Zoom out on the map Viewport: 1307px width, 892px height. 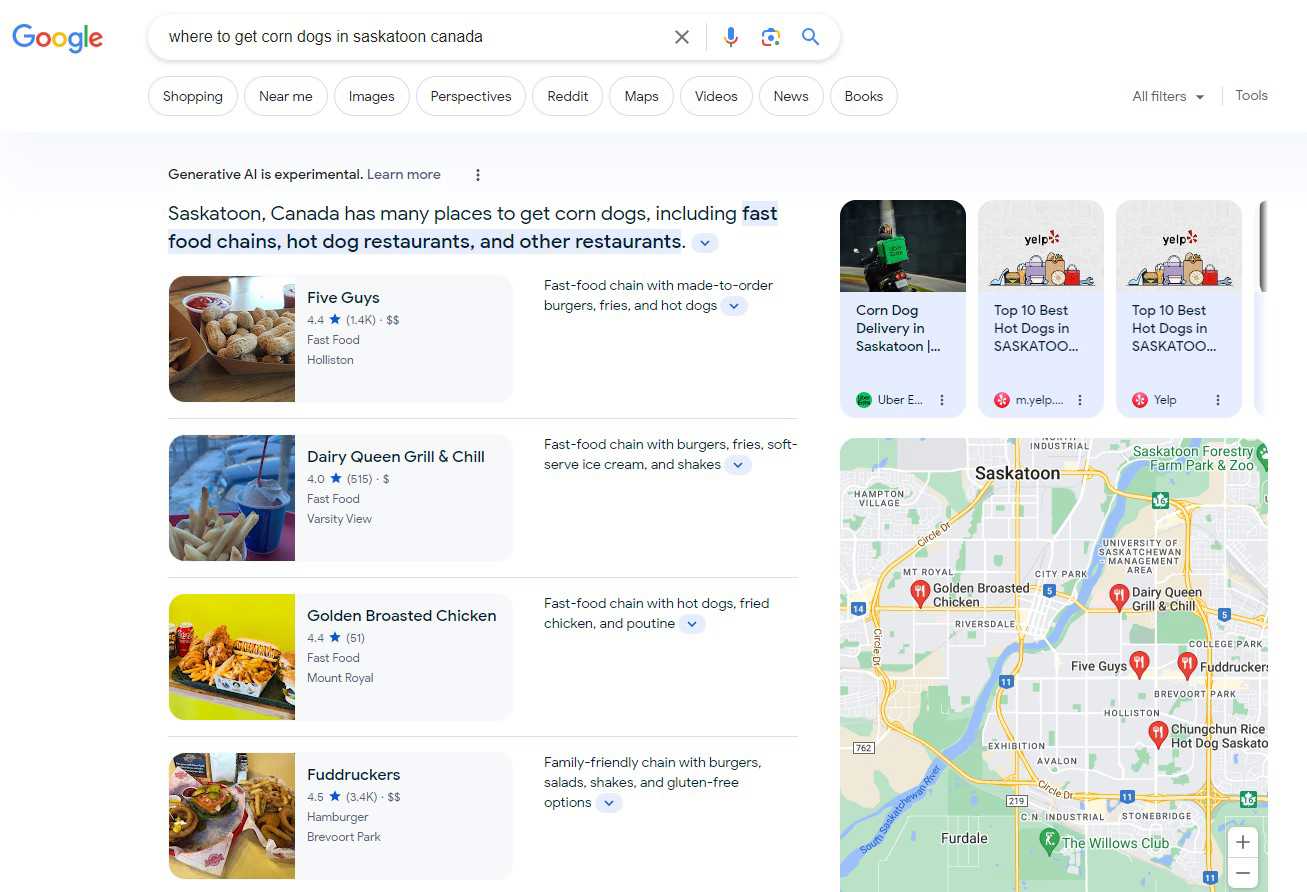(1243, 873)
